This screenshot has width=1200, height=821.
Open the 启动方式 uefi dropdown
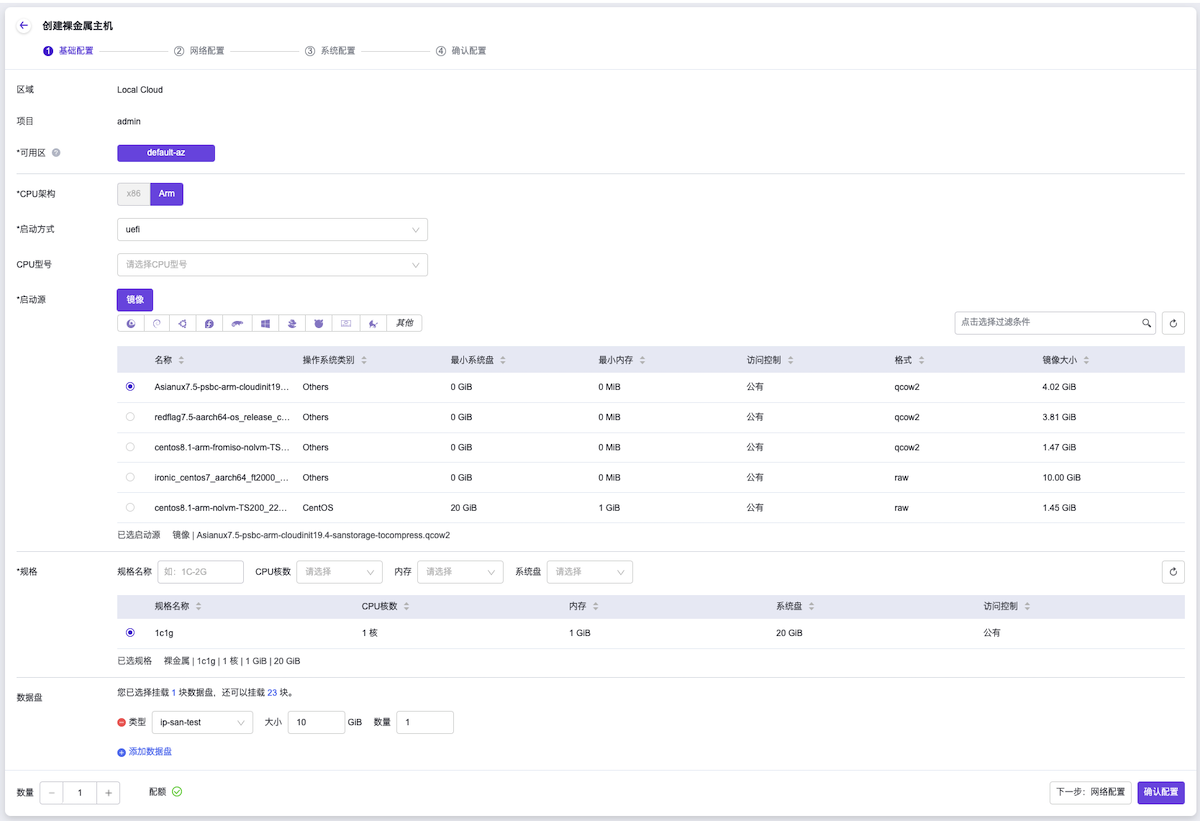[x=272, y=230]
